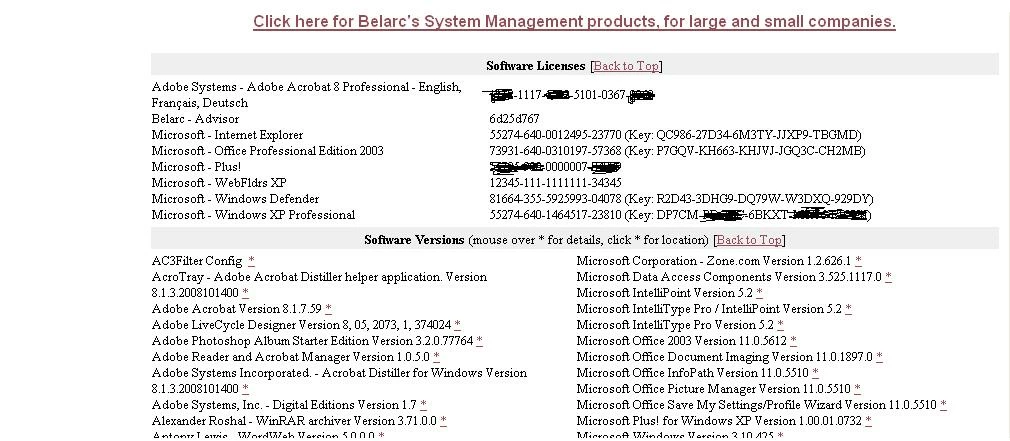Click the WebFldrs XP ID 12345-111-1111111-34345

click(x=555, y=183)
